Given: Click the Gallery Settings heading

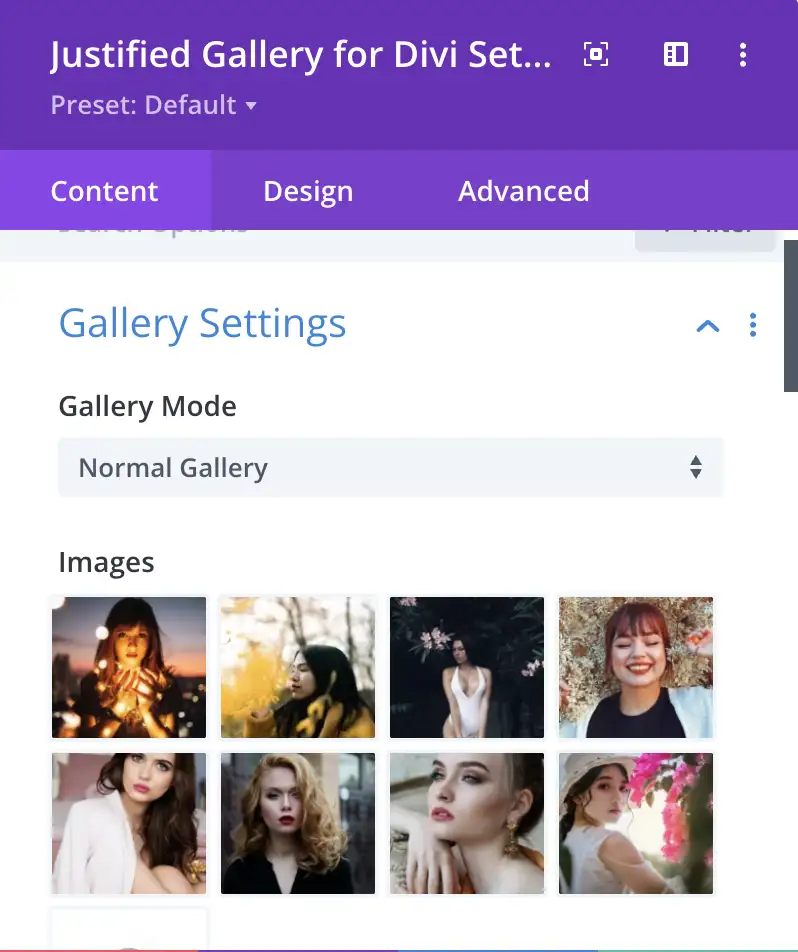Looking at the screenshot, I should click(203, 324).
